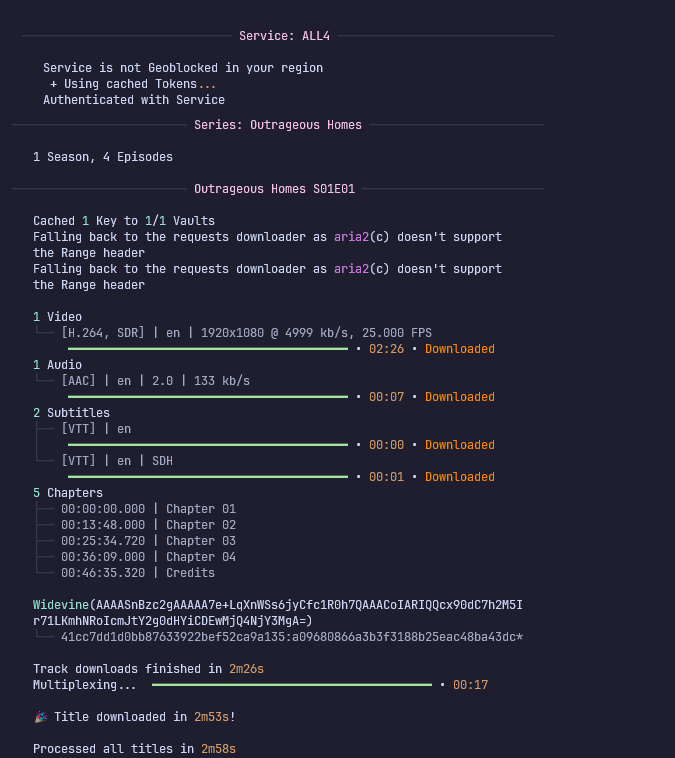The width and height of the screenshot is (675, 758).
Task: Click the Audio track progress bar
Action: (208, 397)
